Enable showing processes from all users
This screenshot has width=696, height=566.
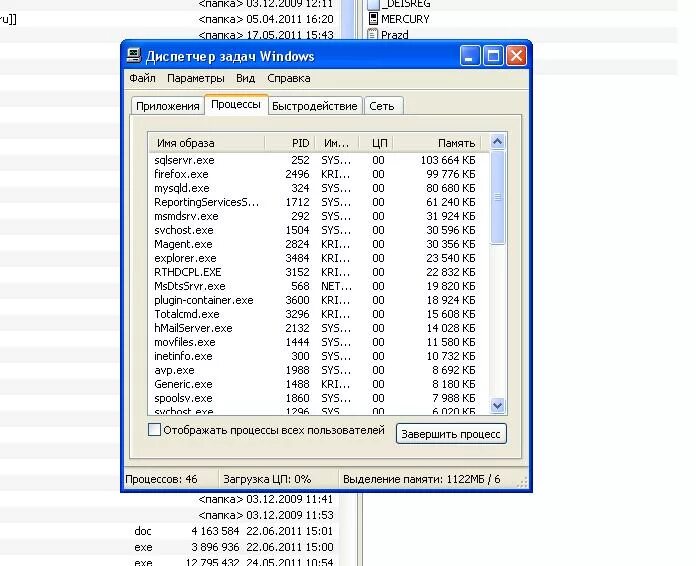pos(154,430)
